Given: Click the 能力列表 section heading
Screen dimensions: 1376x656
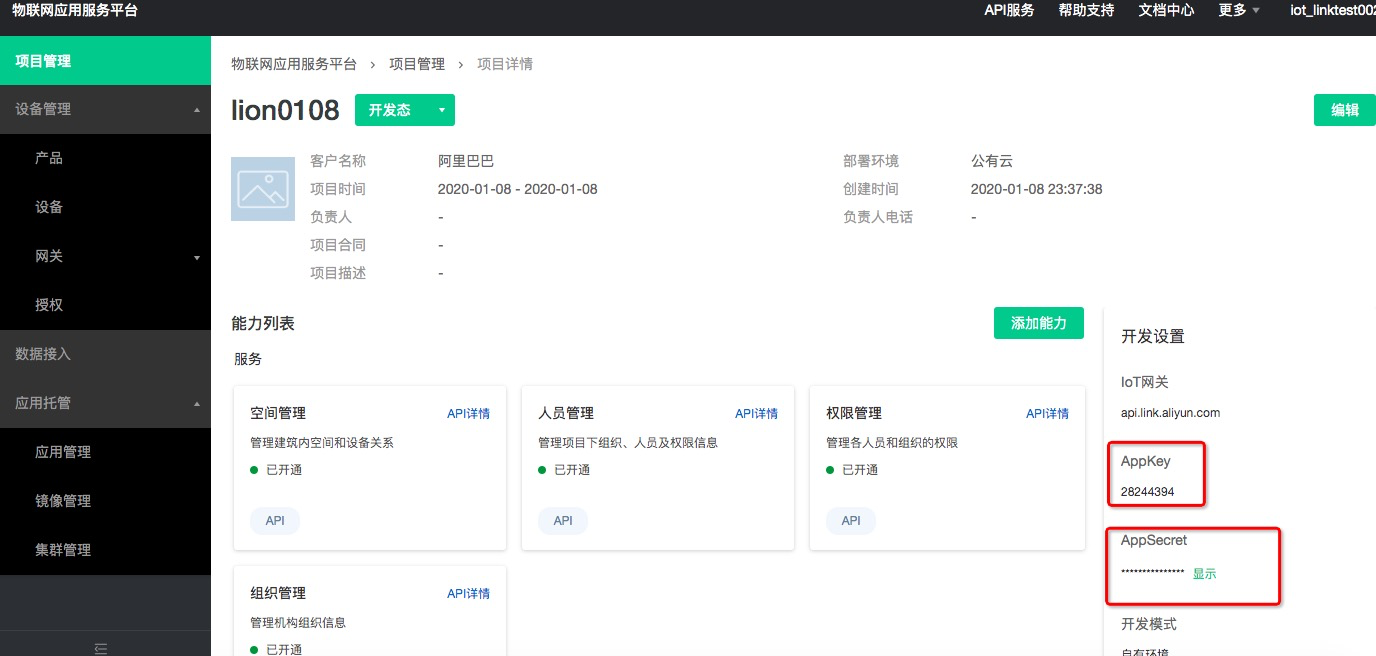Looking at the screenshot, I should click(263, 324).
